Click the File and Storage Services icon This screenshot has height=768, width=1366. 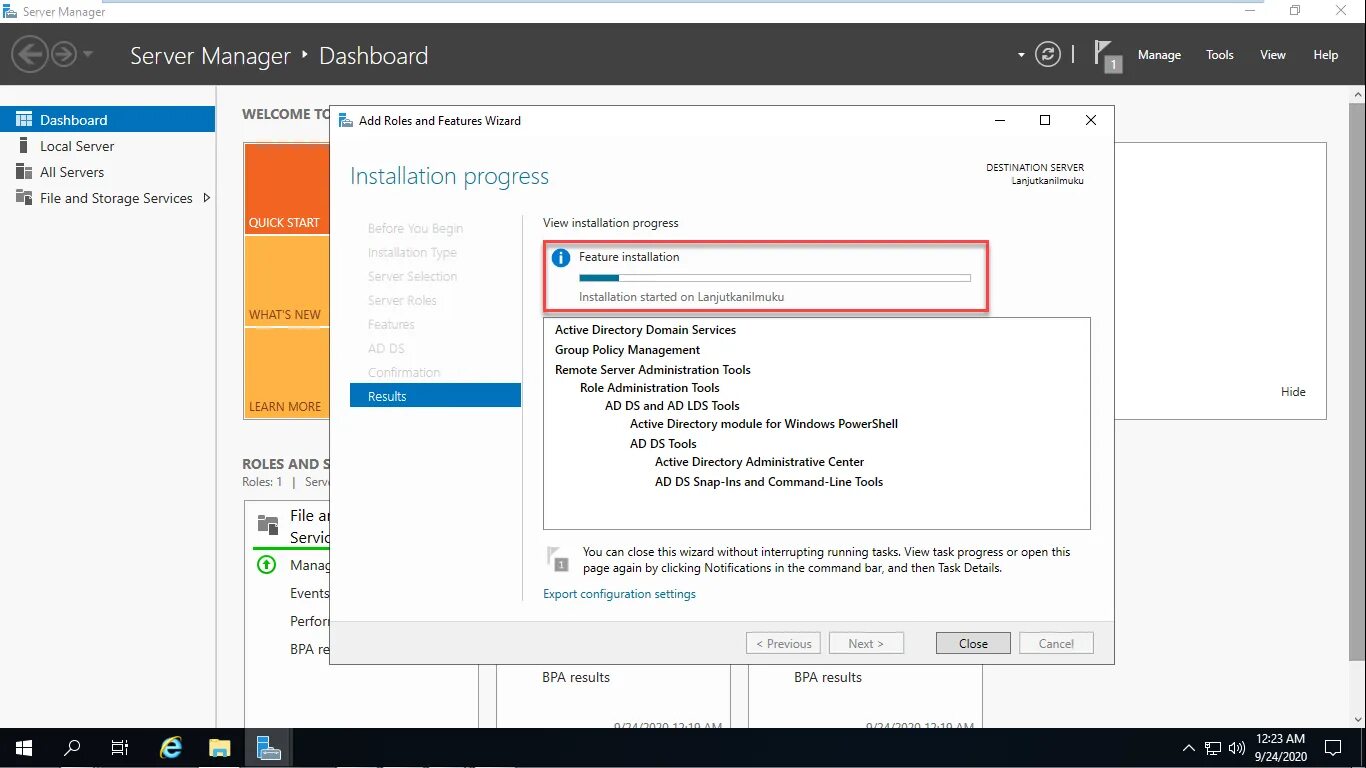(24, 198)
